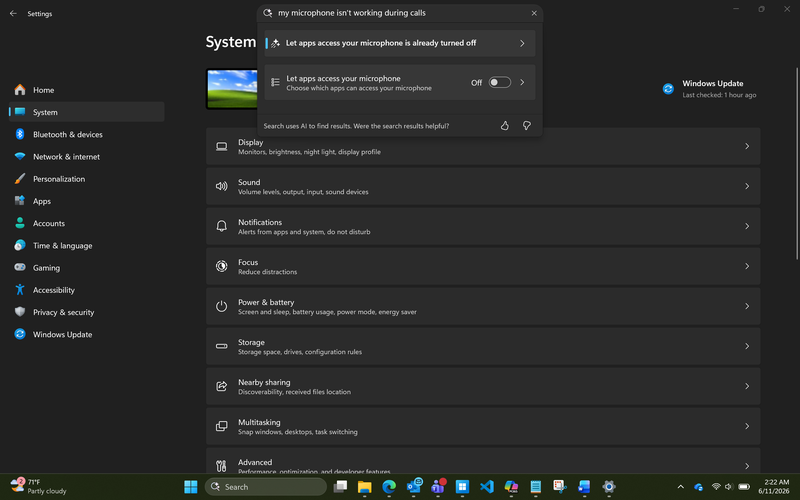The width and height of the screenshot is (800, 500).
Task: Open Notifications settings
Action: click(483, 226)
